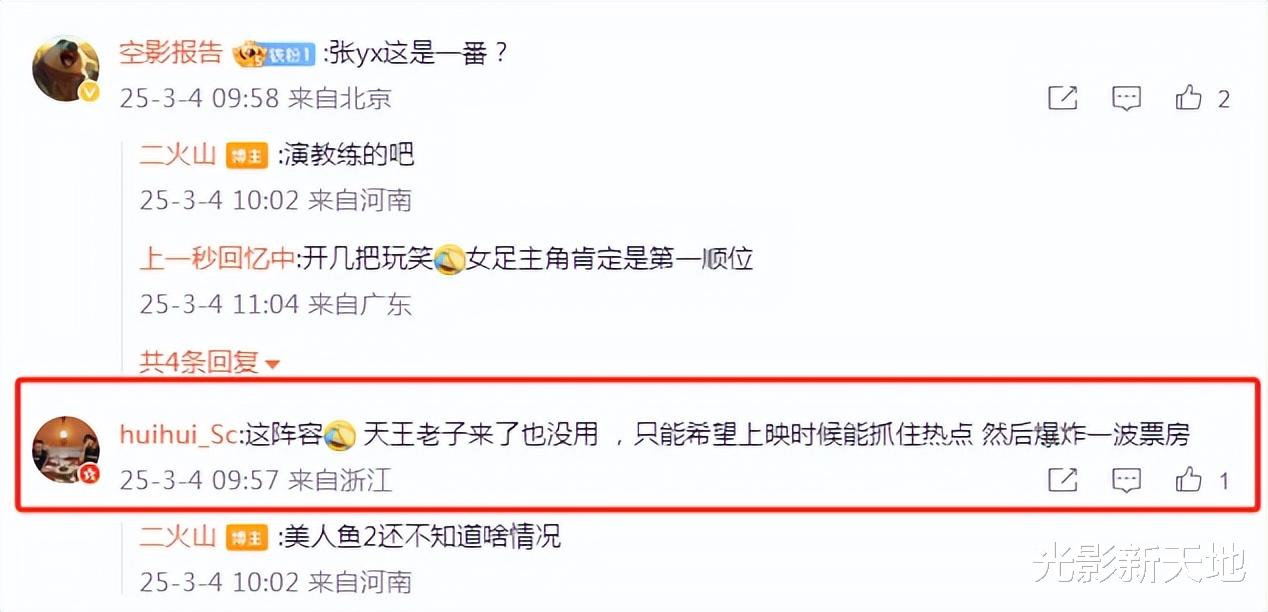
Task: Open the 空影报告 username profile
Action: pos(171,52)
